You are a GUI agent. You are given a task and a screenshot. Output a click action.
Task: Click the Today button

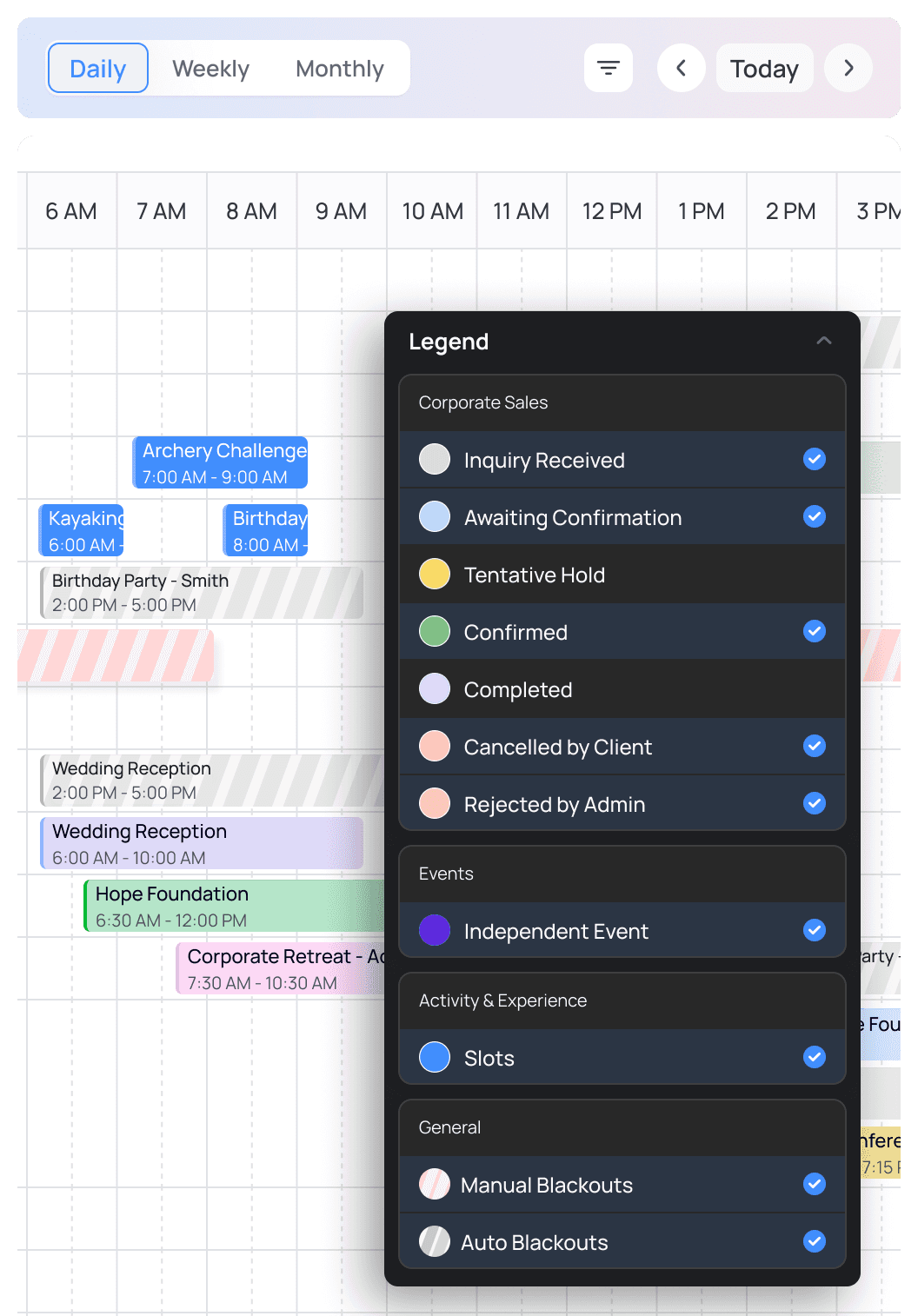[764, 68]
